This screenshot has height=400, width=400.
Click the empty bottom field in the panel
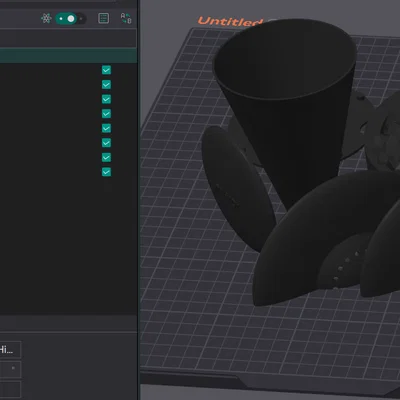[x=10, y=389]
